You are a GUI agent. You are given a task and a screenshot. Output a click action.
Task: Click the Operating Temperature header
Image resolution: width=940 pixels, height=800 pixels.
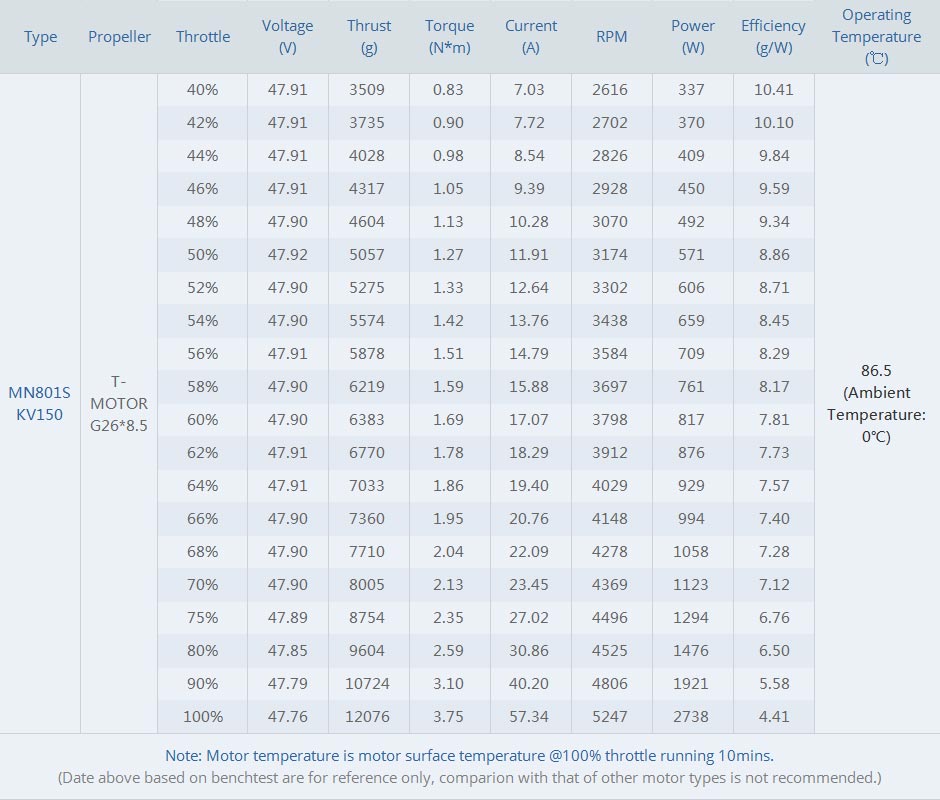point(876,37)
